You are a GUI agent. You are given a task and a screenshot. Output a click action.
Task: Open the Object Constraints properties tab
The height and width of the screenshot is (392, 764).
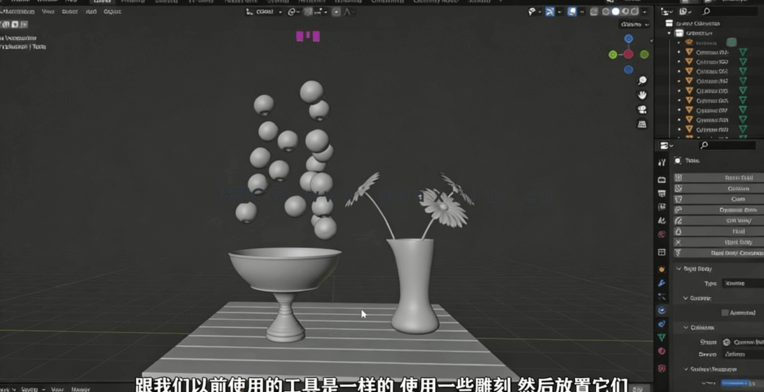(x=661, y=323)
